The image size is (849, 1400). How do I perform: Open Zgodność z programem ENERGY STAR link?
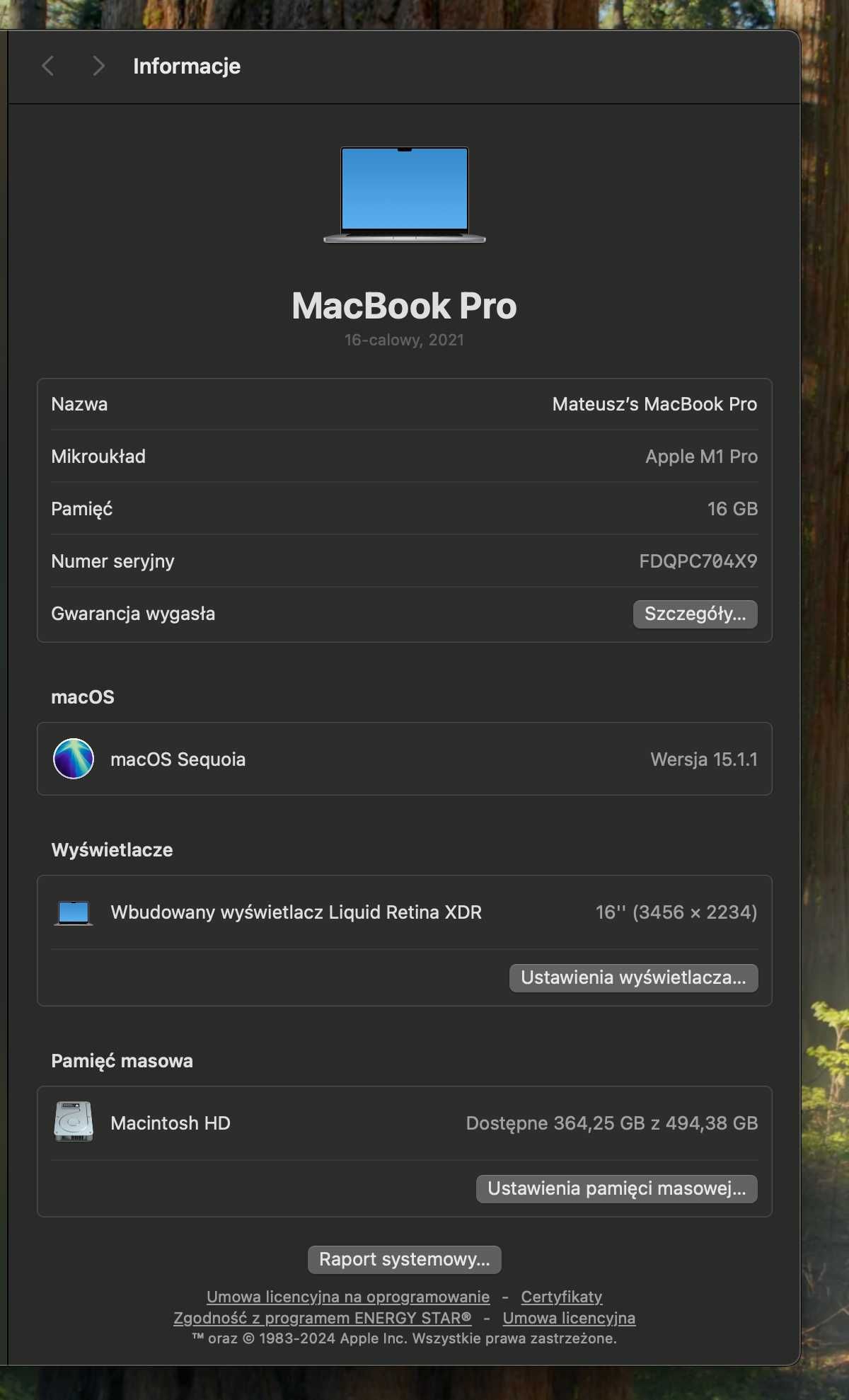(323, 1318)
